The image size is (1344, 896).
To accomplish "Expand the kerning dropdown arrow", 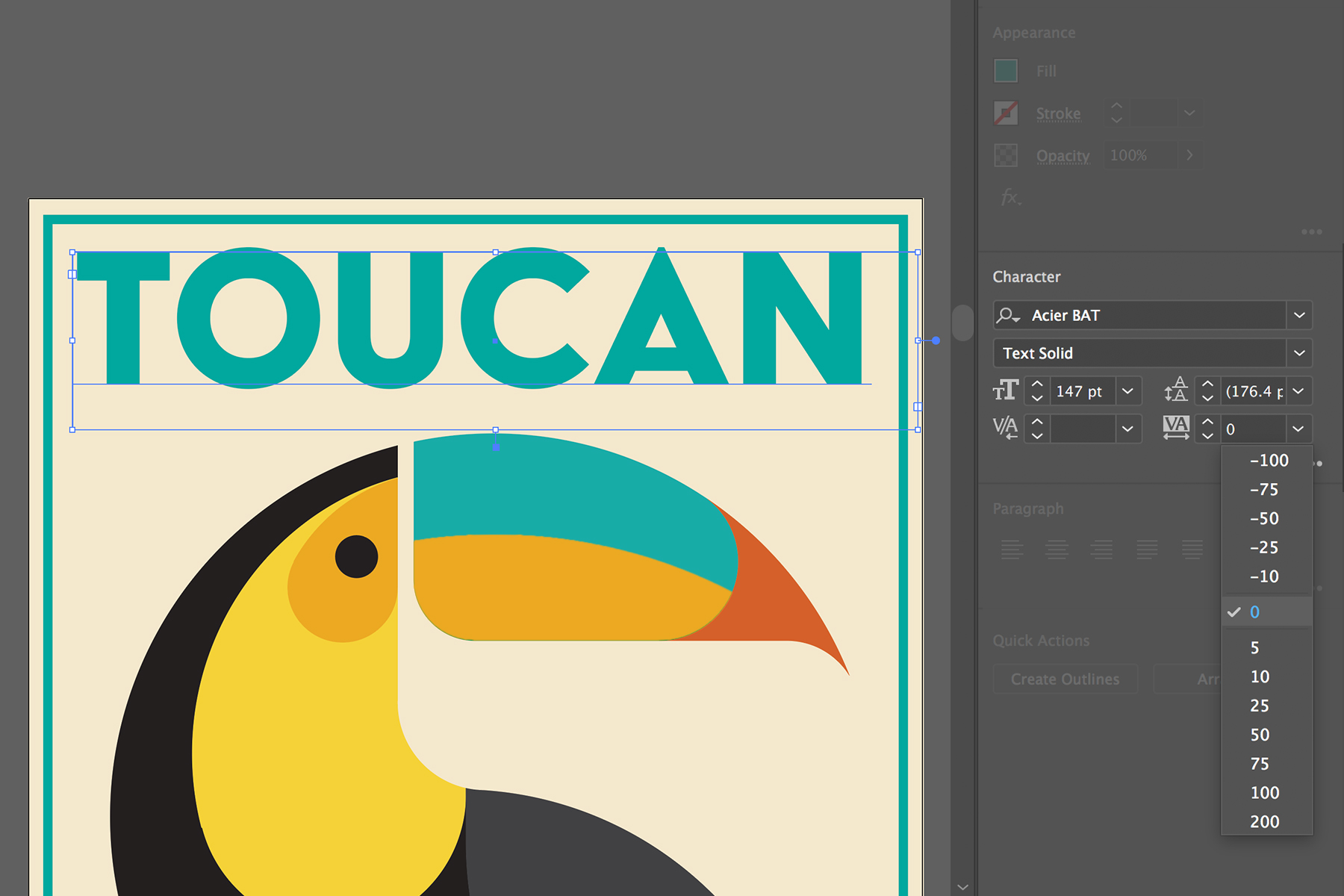I will 1128,429.
